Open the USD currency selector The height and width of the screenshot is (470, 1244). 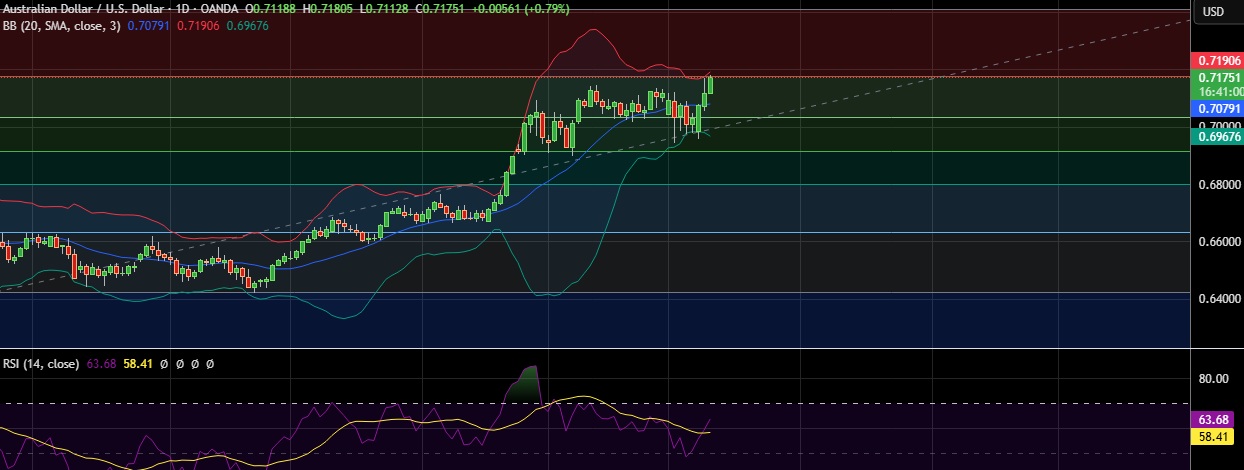(x=1213, y=12)
